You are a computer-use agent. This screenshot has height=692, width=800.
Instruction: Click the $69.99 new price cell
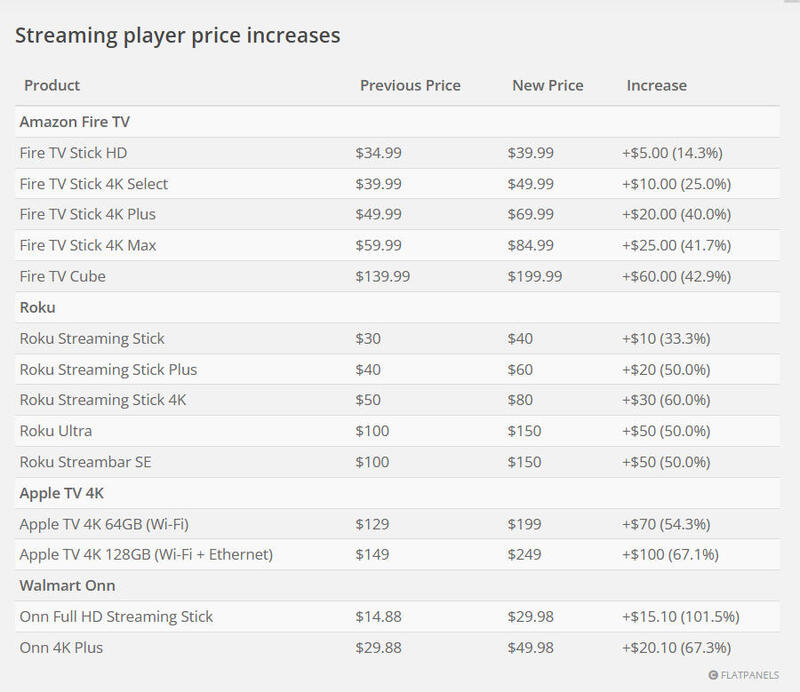531,214
